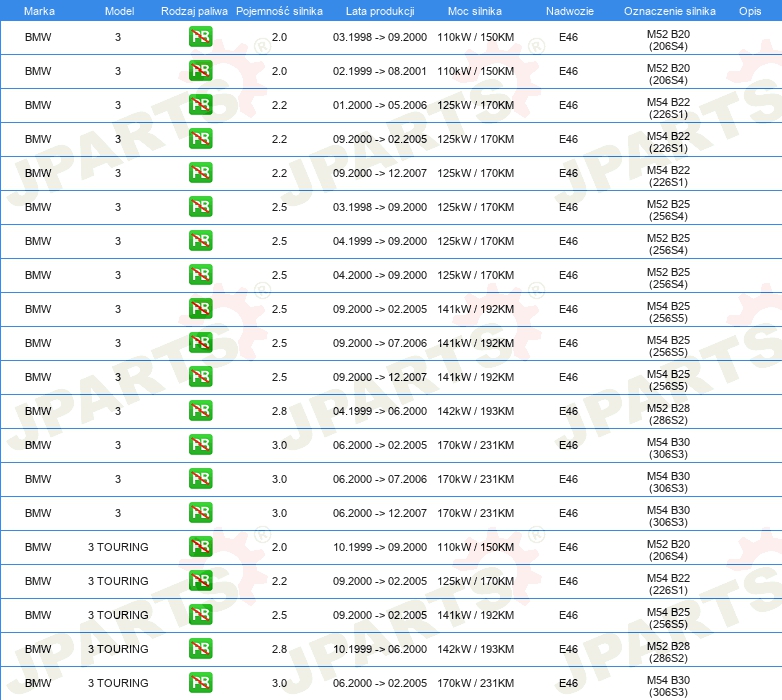Click 110kW / 150KM in the 02.1999 row
Screen dimensions: 782x700
(475, 71)
